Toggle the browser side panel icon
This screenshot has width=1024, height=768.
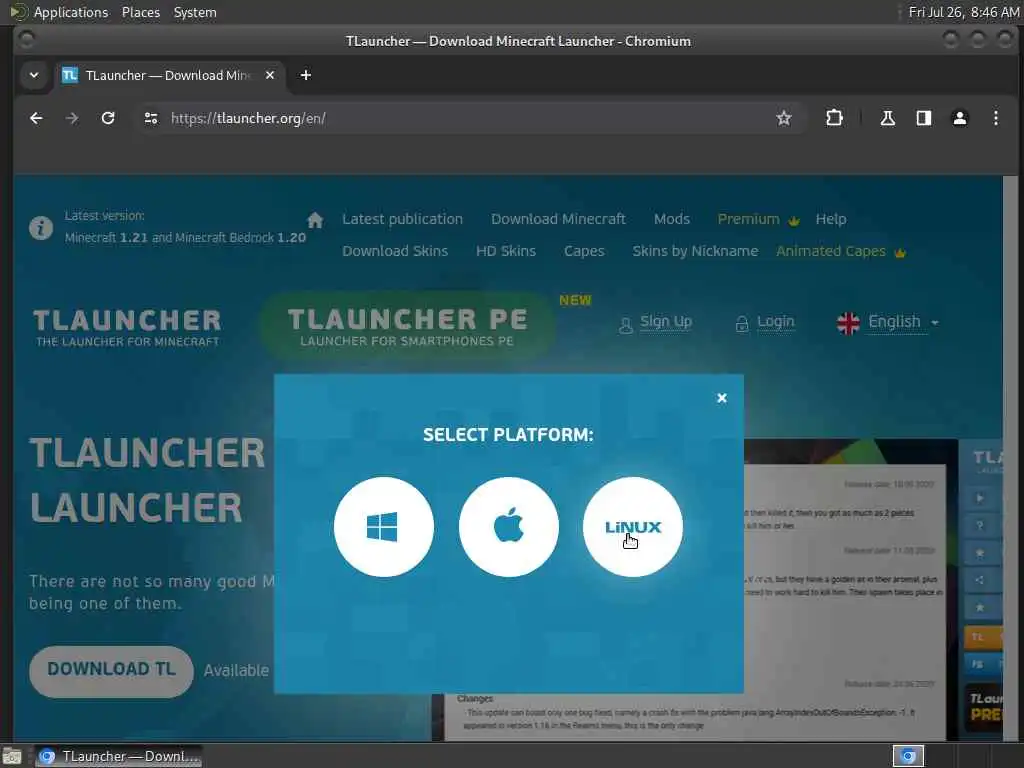(x=923, y=118)
